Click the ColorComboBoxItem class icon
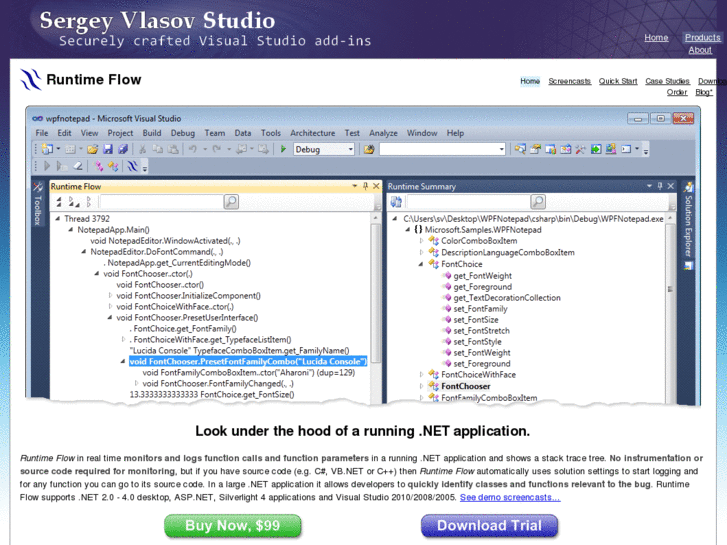The width and height of the screenshot is (727, 545). tap(433, 241)
